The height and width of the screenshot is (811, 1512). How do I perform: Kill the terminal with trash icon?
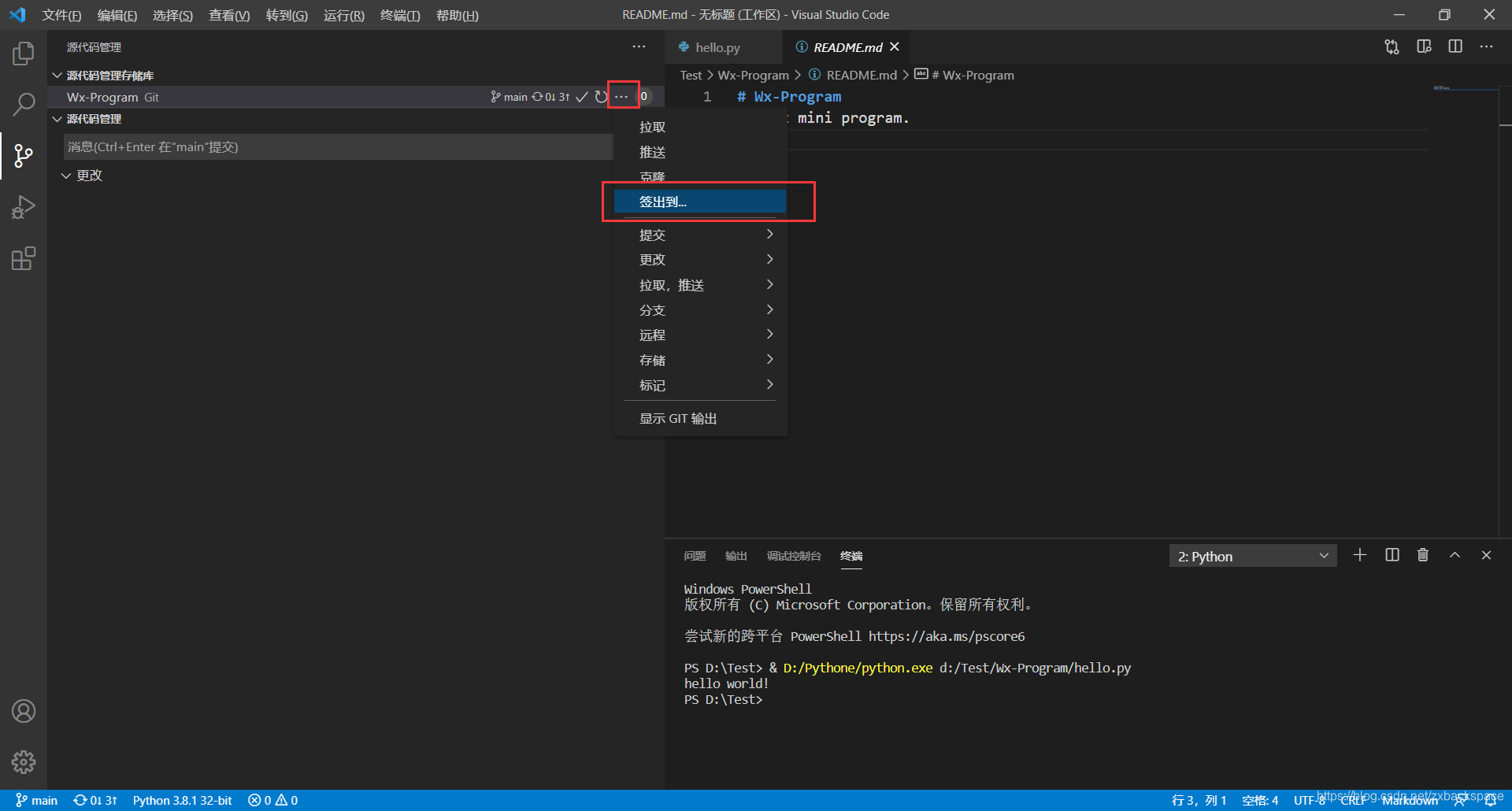[x=1423, y=555]
